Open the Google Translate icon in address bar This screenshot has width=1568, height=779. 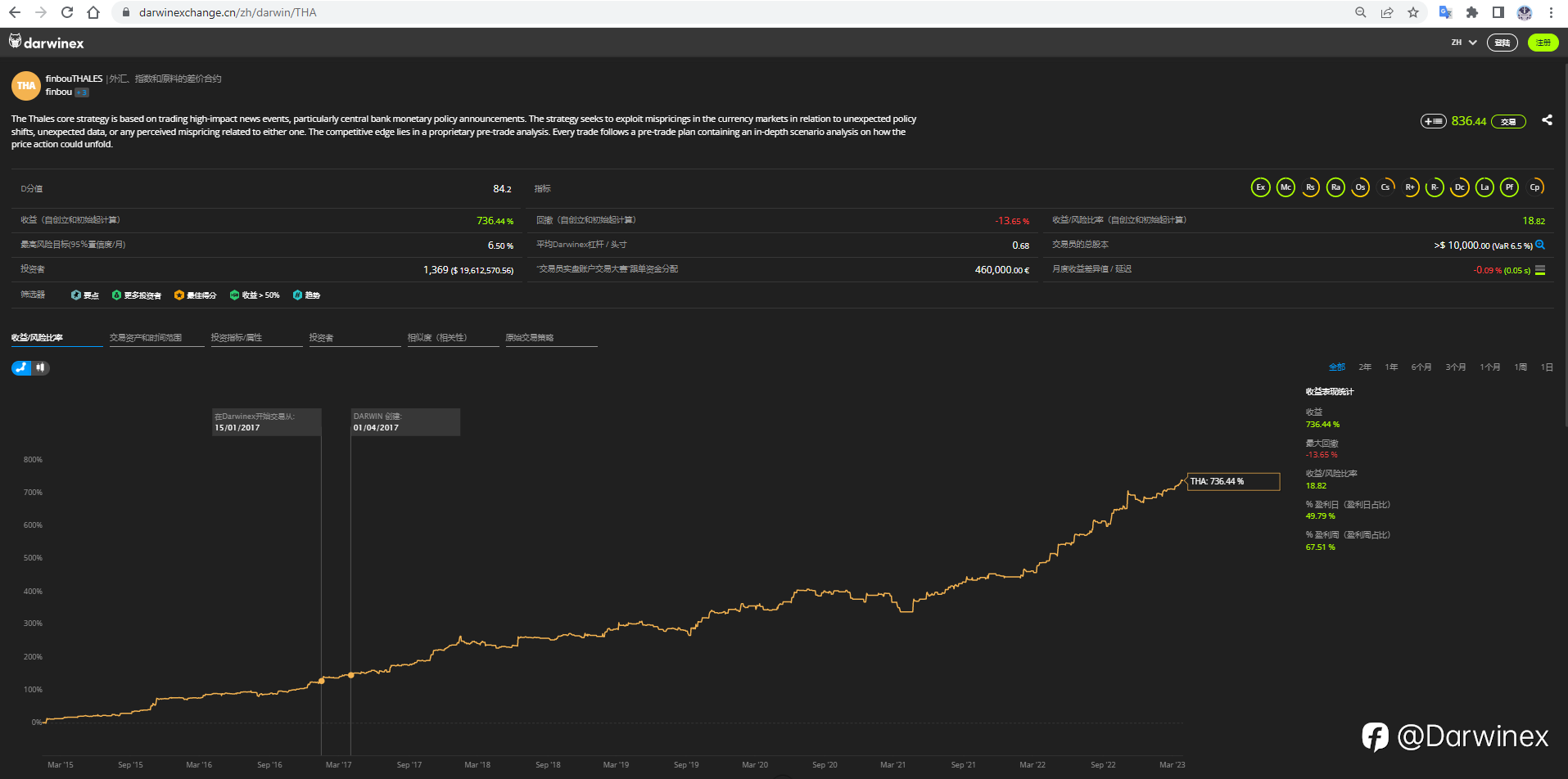(x=1446, y=12)
